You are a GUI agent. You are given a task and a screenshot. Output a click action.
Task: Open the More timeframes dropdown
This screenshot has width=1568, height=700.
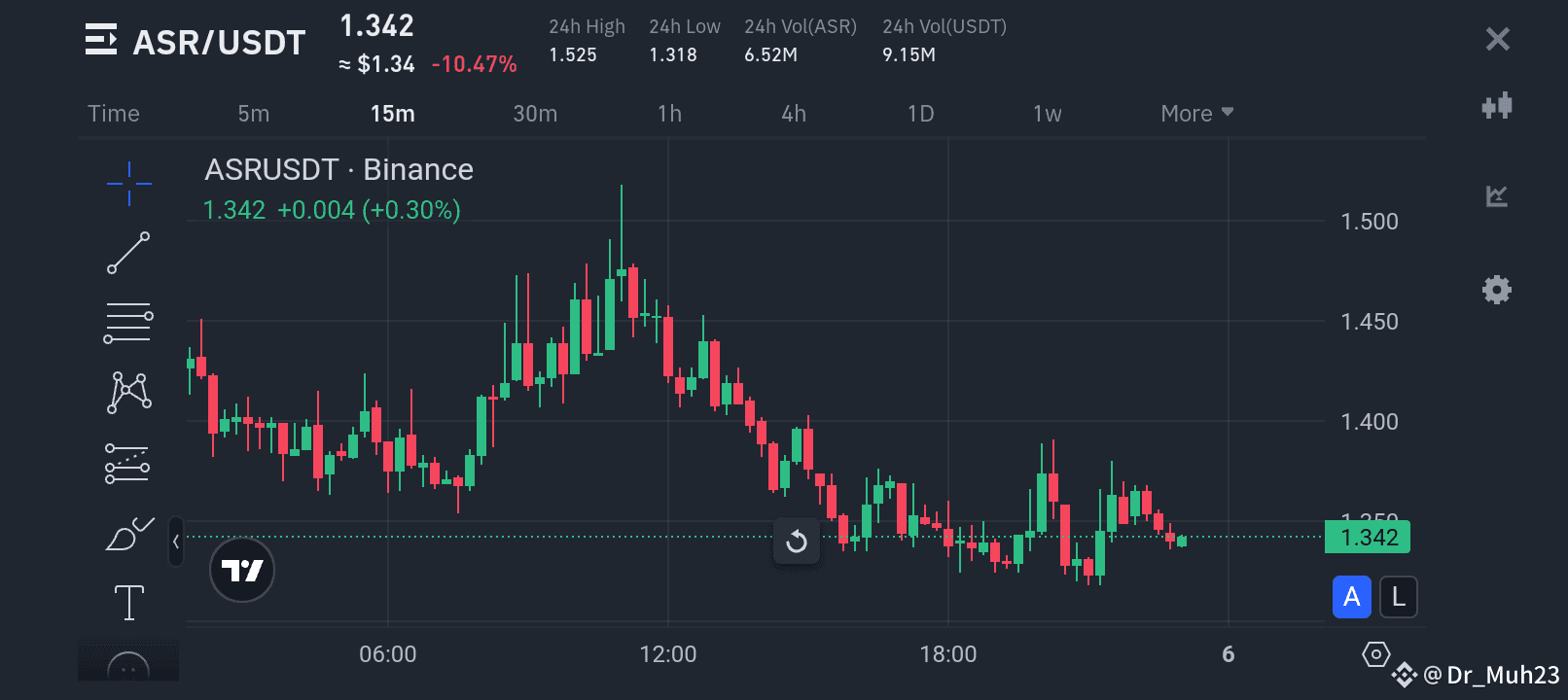(1195, 113)
